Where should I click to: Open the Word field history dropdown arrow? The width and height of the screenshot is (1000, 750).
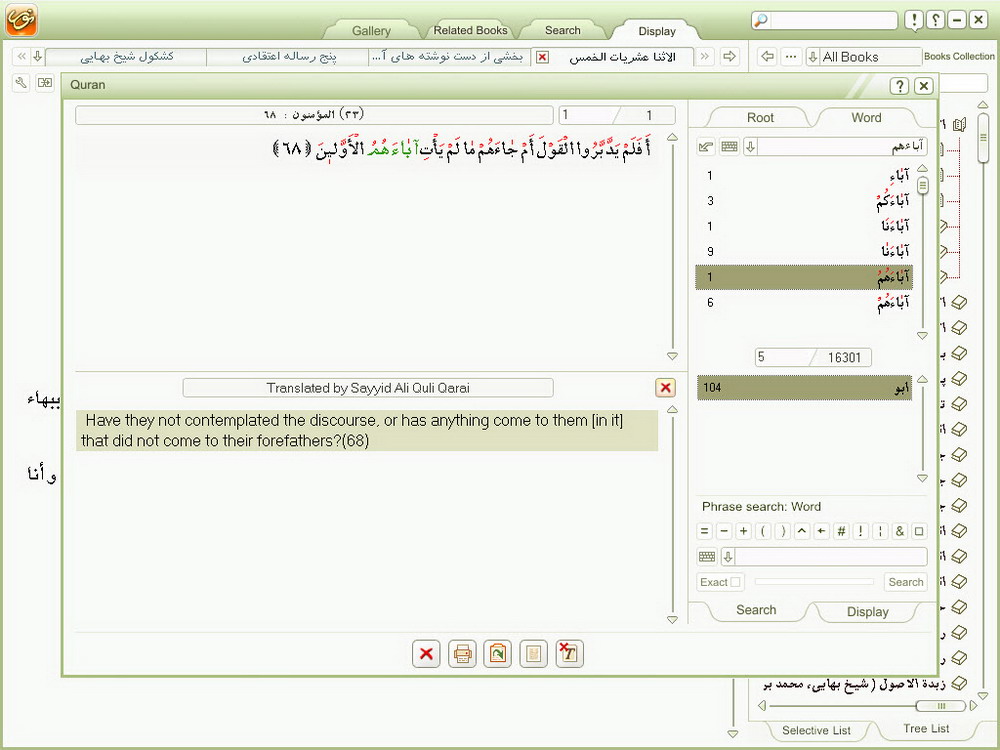coord(751,147)
